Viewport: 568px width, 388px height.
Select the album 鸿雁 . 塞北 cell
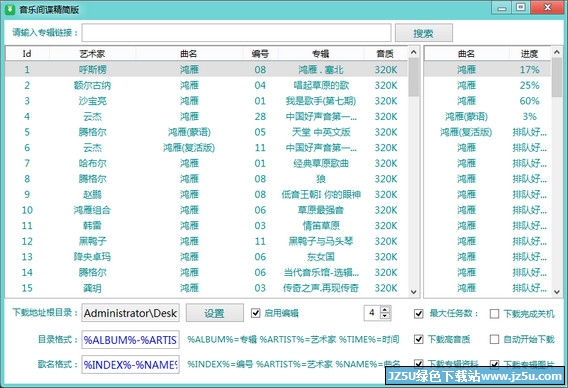(321, 69)
